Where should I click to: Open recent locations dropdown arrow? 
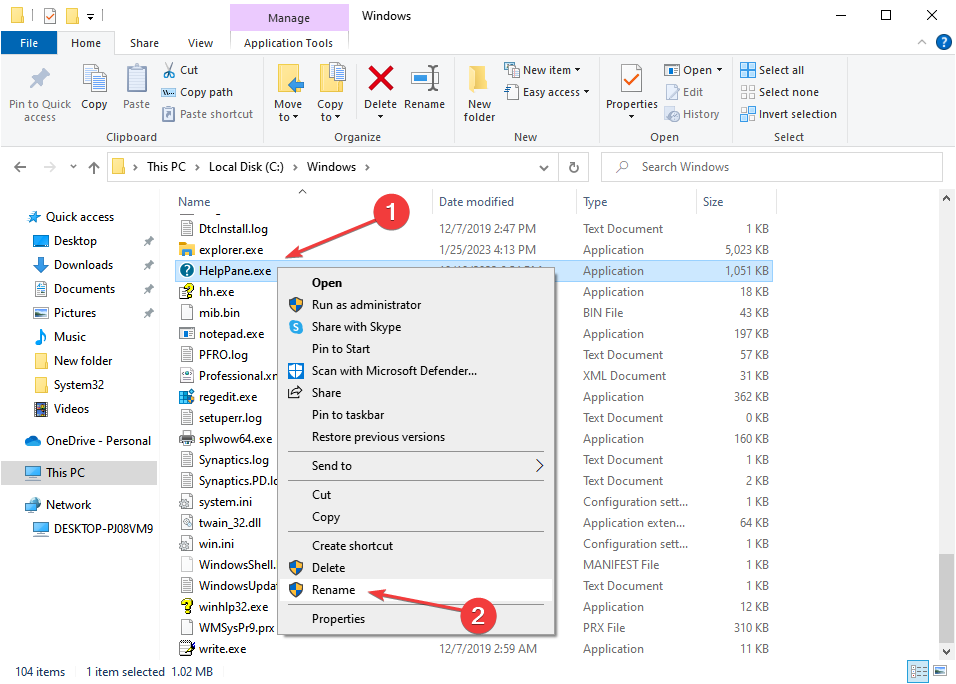(73, 167)
